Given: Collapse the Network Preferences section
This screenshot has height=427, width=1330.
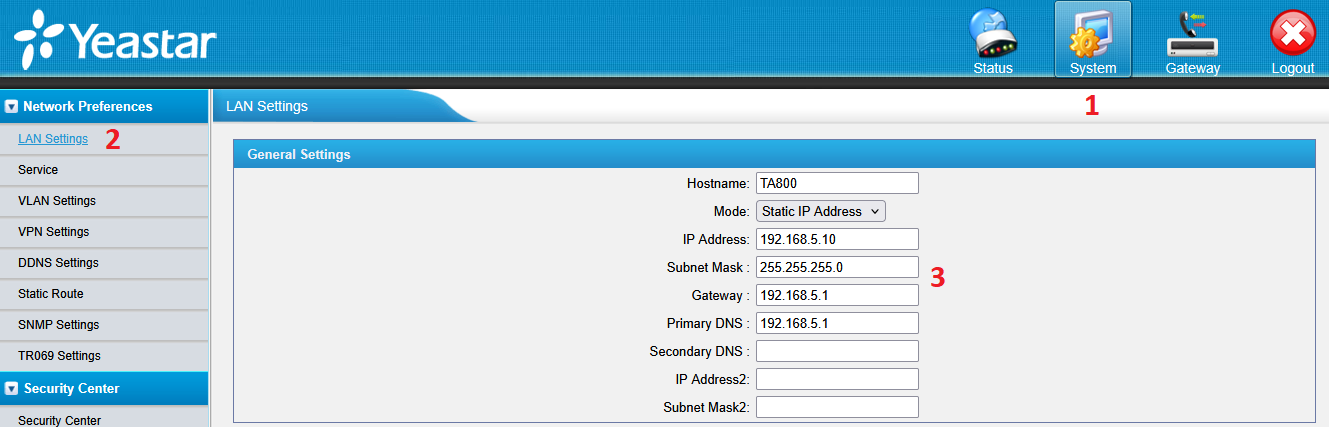Looking at the screenshot, I should point(11,106).
